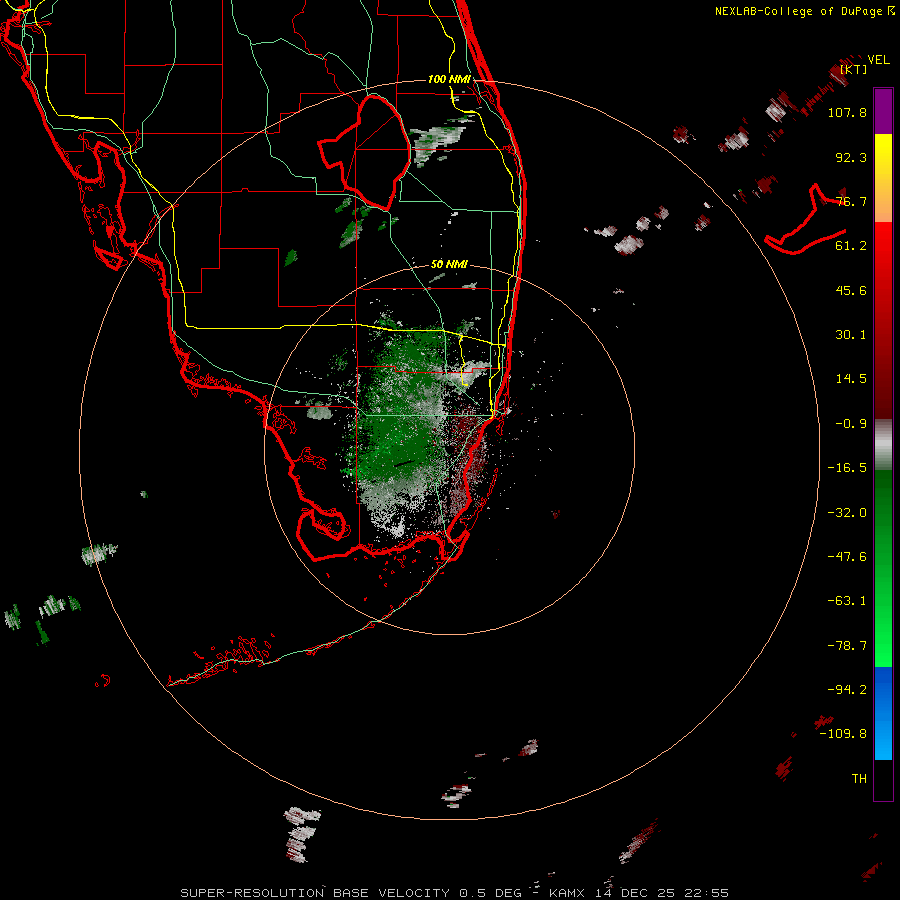Click the 61.2 velocity scale value

pos(851,246)
